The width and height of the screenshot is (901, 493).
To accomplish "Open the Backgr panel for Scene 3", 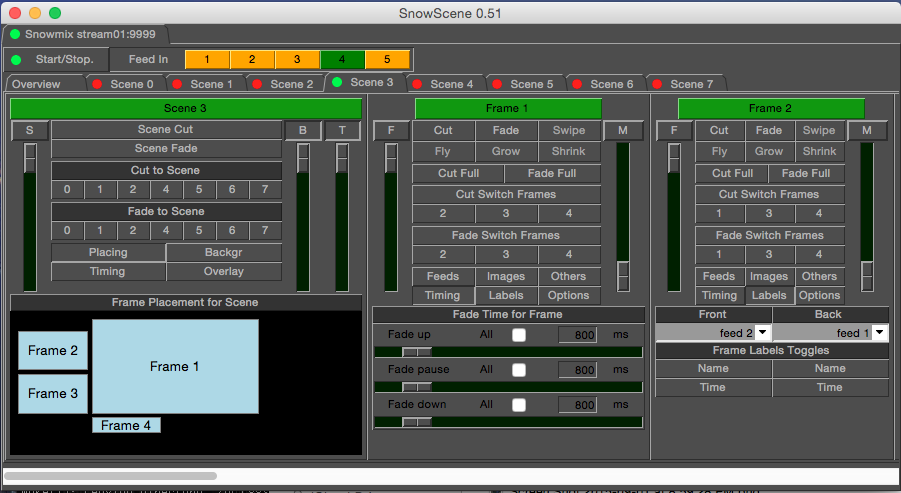I will point(224,252).
